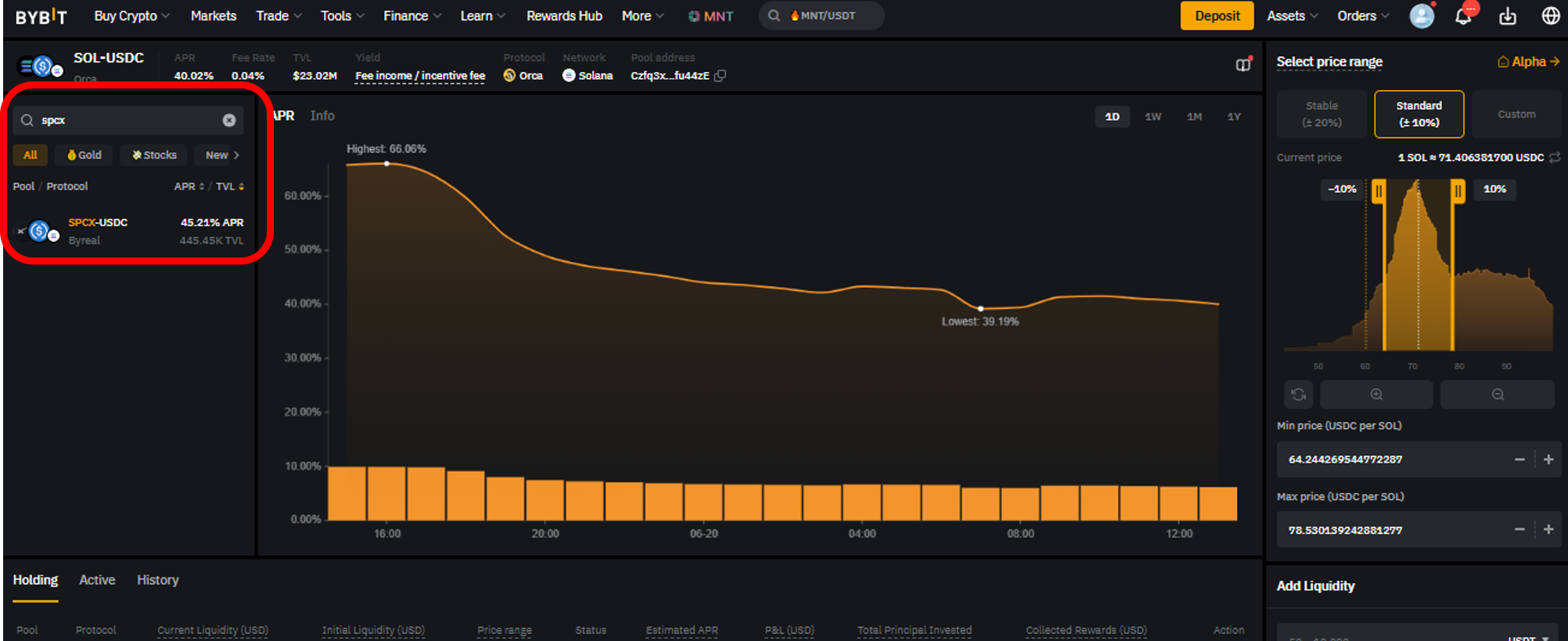Increase the min price value
The image size is (1568, 641).
tap(1548, 459)
